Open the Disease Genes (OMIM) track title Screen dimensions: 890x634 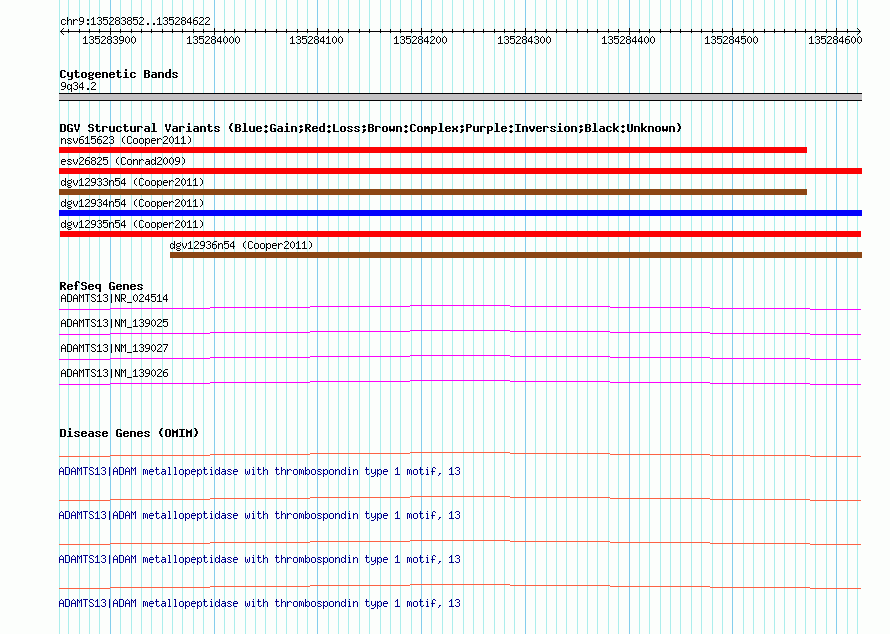coord(129,433)
